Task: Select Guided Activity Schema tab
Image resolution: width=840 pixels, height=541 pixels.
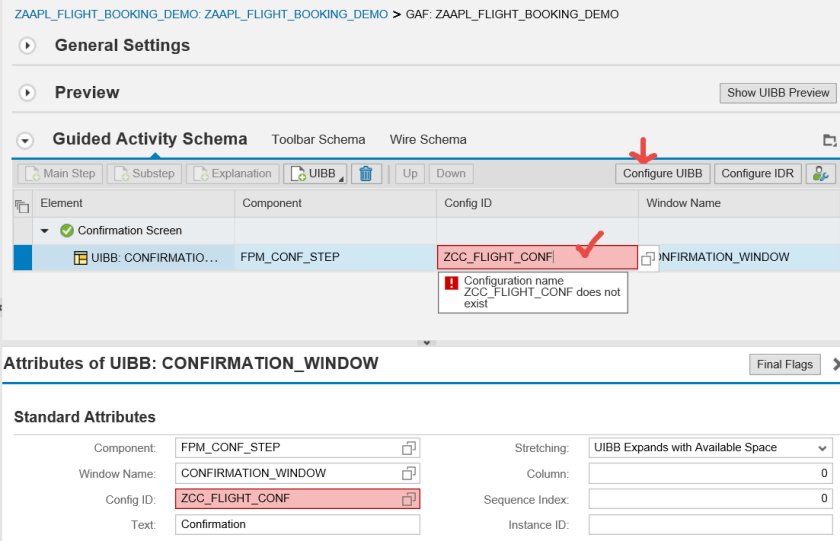Action: 149,139
